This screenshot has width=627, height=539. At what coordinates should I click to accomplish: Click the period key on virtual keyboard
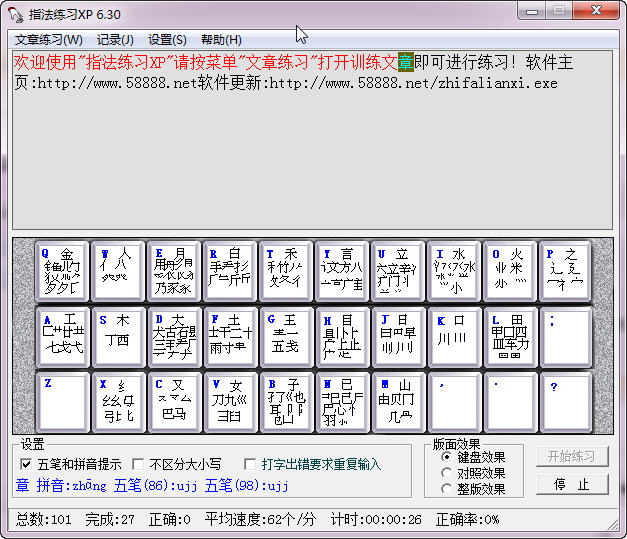pos(510,402)
